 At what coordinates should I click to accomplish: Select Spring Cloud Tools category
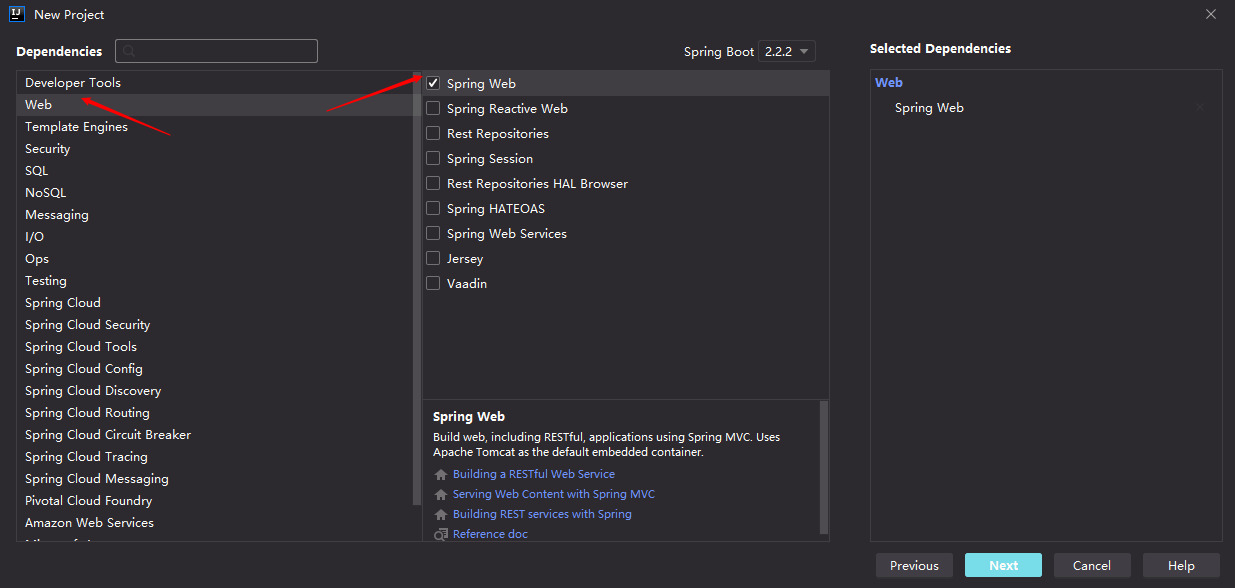point(215,347)
